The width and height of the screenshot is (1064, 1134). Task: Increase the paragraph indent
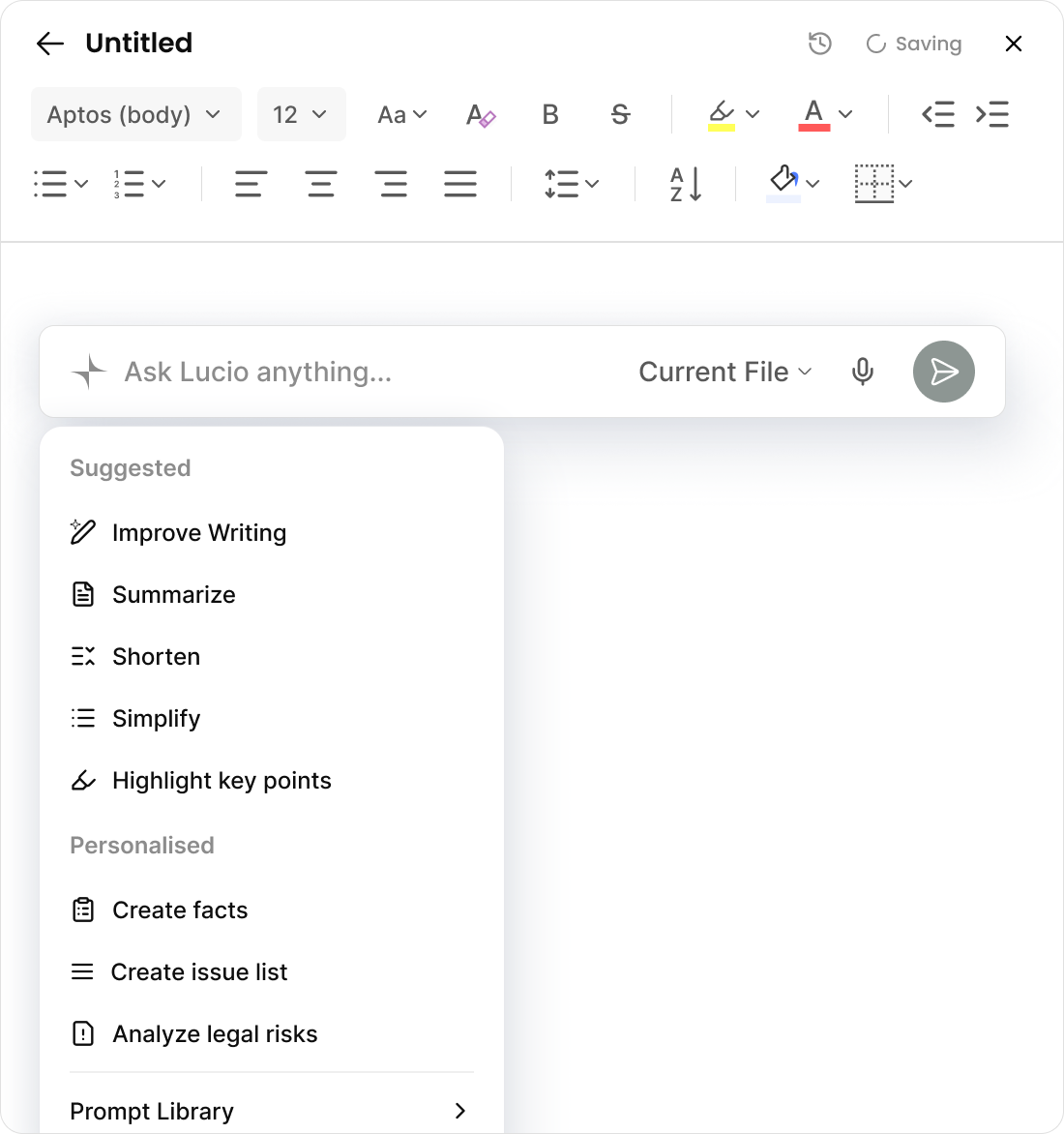pyautogui.click(x=992, y=115)
